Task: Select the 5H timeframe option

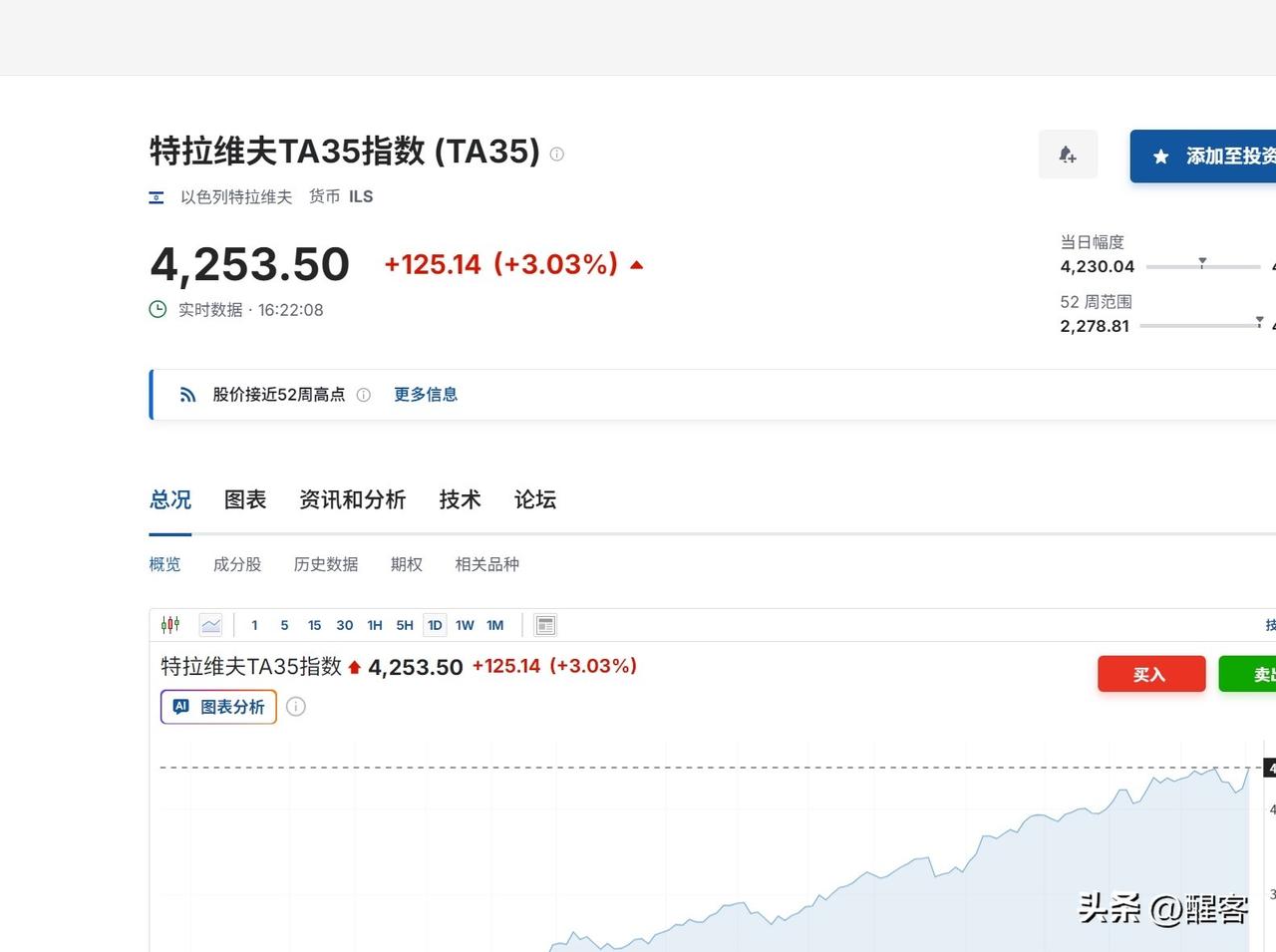Action: coord(404,625)
